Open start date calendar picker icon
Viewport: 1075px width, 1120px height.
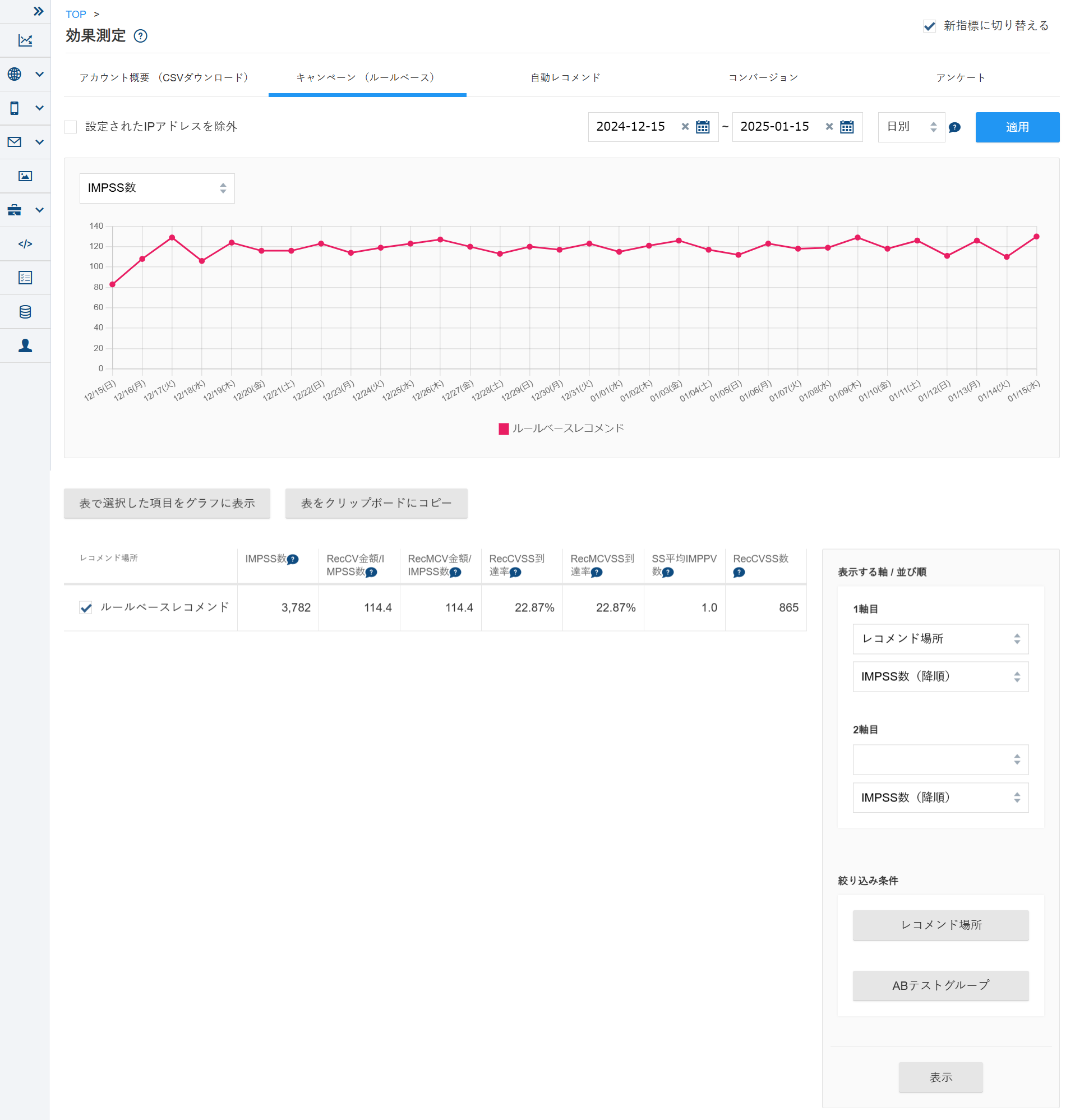pyautogui.click(x=703, y=127)
